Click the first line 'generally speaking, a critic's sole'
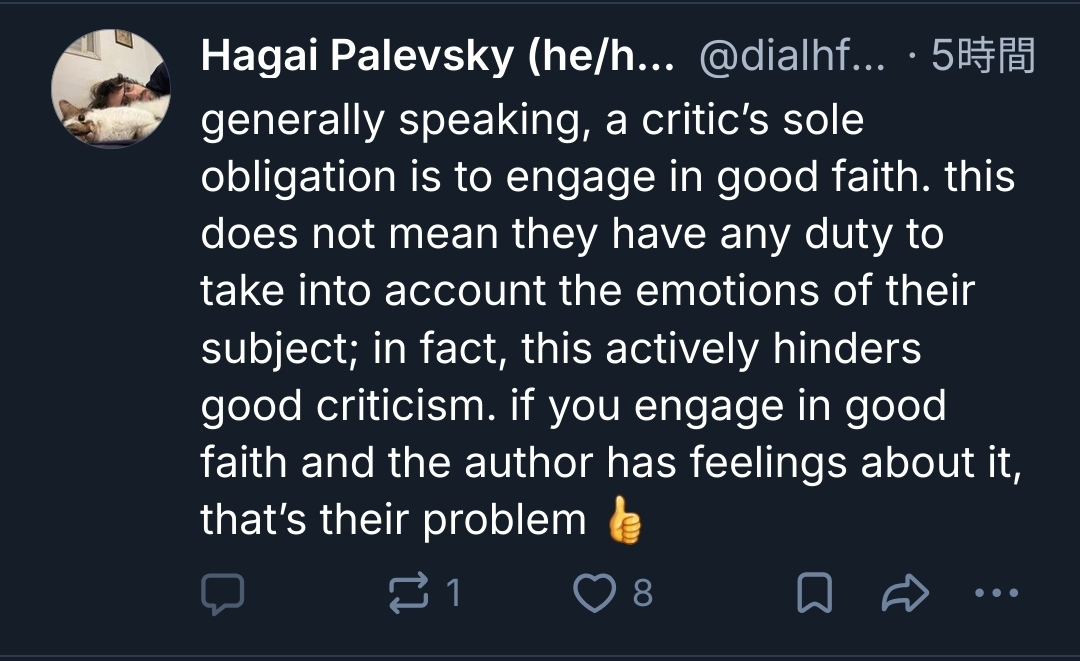 532,121
